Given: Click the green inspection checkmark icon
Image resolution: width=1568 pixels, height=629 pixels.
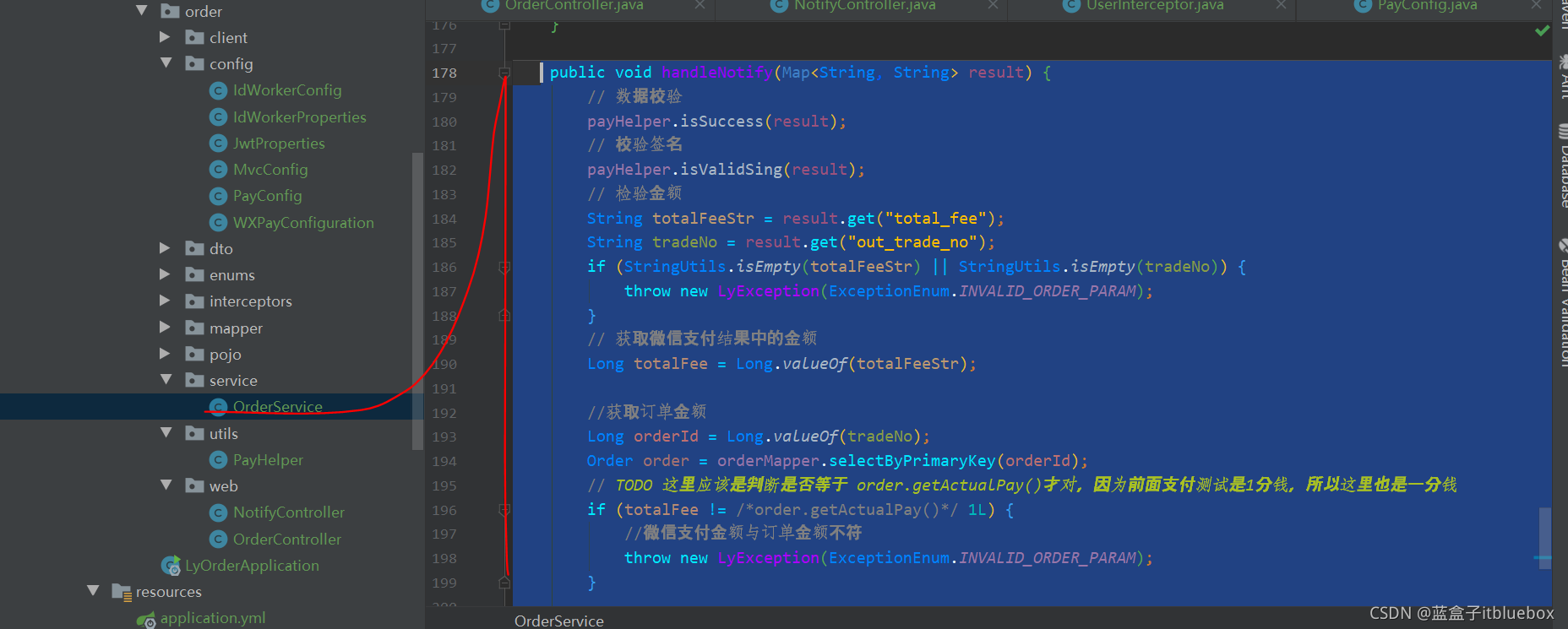Looking at the screenshot, I should pos(1542,30).
